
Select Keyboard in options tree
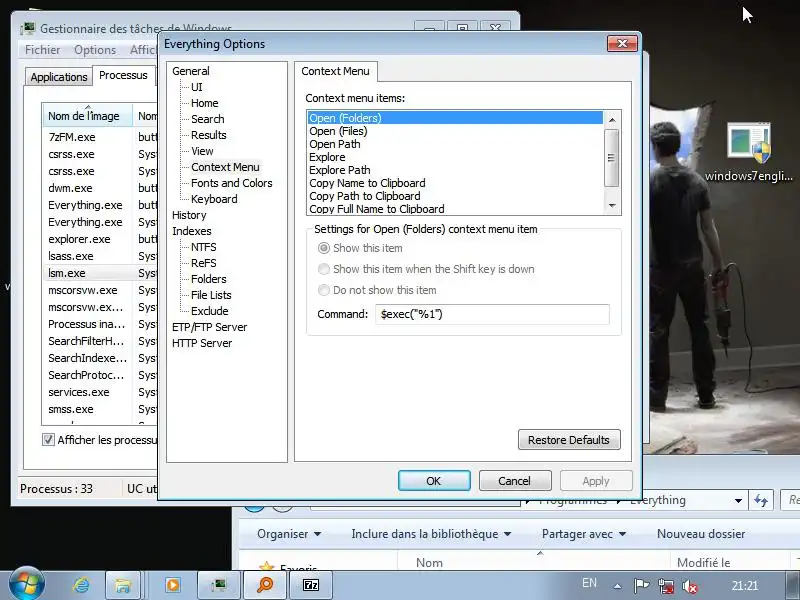(x=214, y=199)
